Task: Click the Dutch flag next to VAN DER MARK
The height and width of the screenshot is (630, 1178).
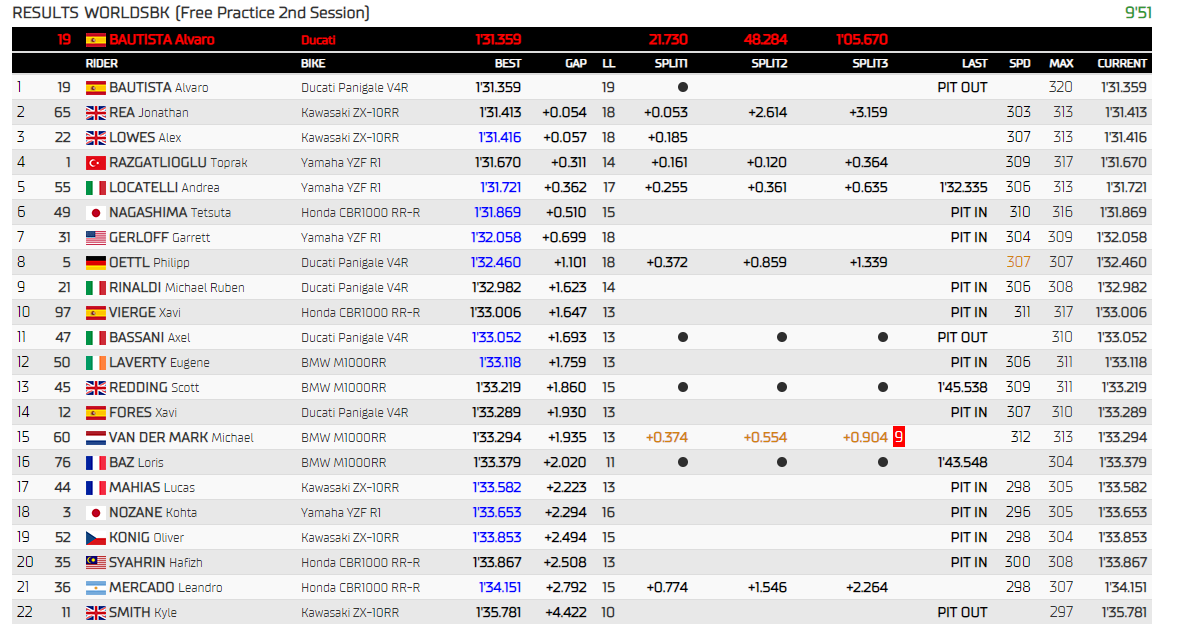Action: pyautogui.click(x=95, y=438)
